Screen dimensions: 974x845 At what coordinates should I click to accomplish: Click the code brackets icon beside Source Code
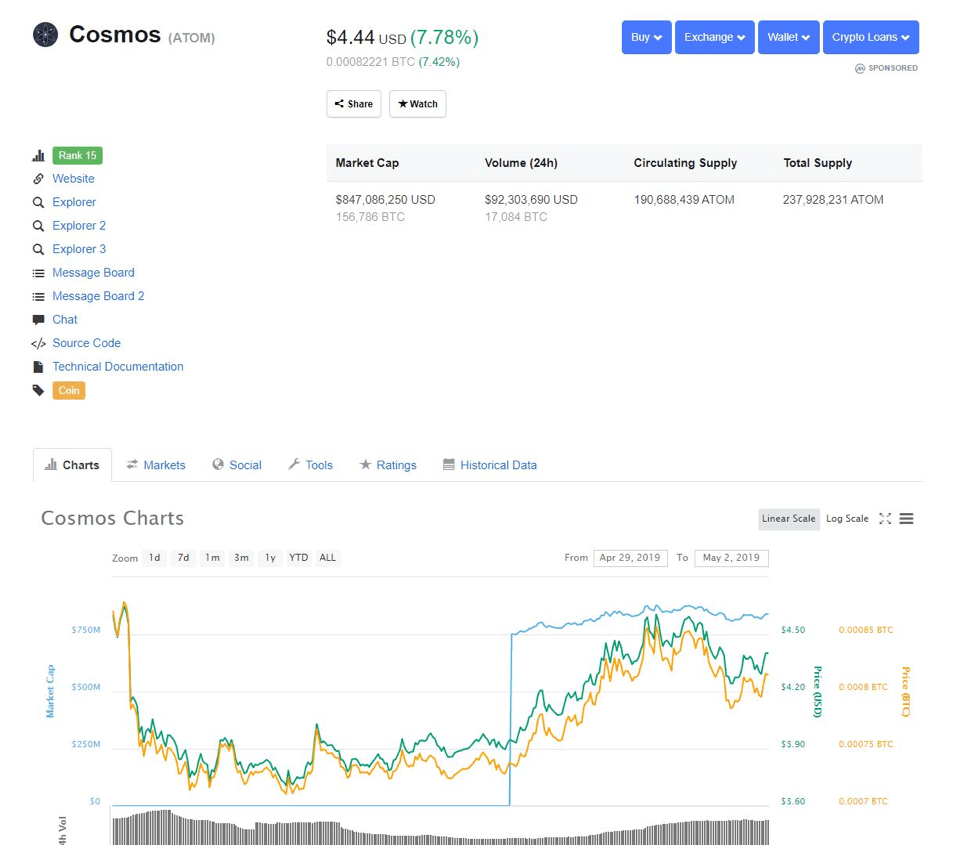[x=39, y=344]
